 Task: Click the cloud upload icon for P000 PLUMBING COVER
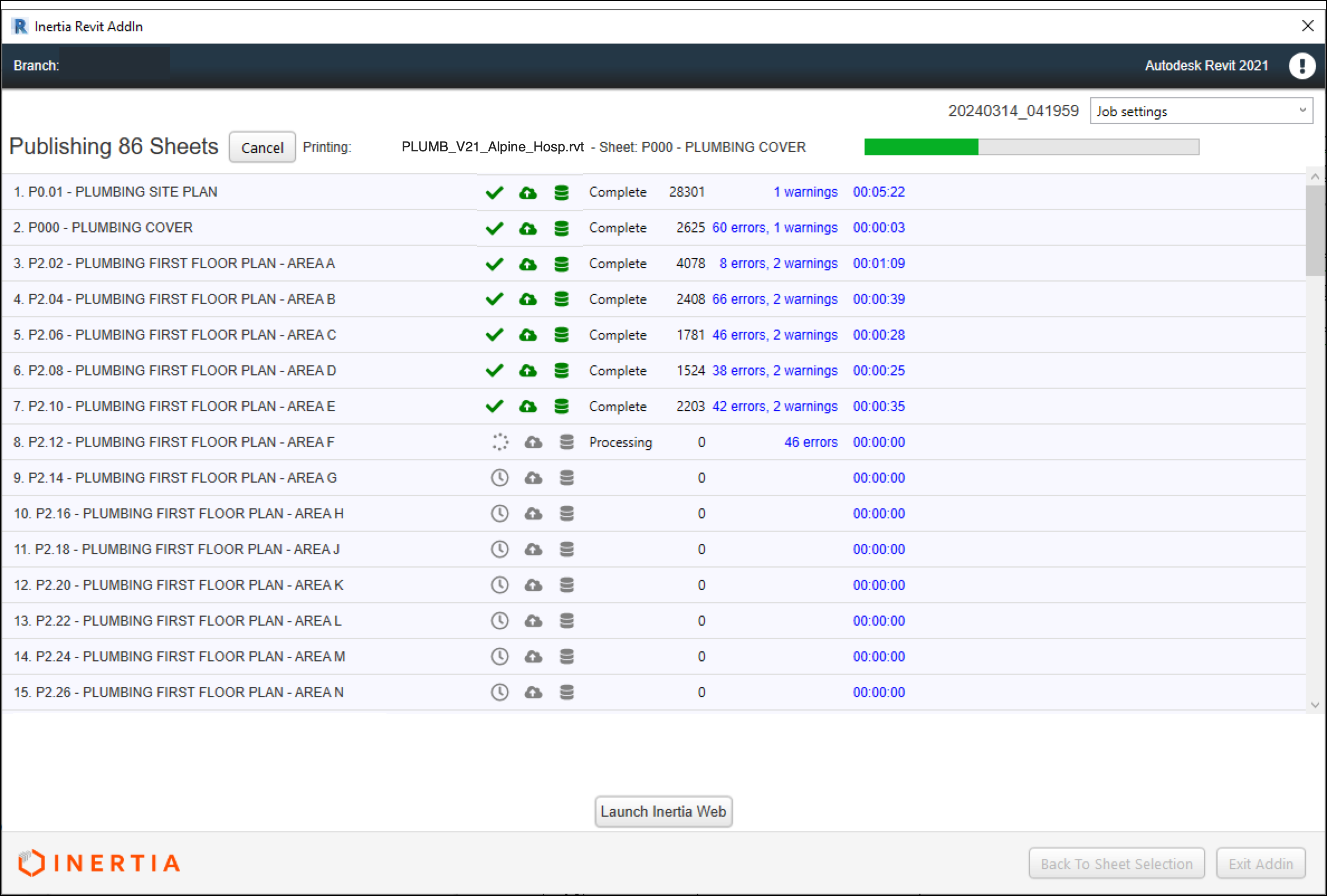tap(528, 228)
